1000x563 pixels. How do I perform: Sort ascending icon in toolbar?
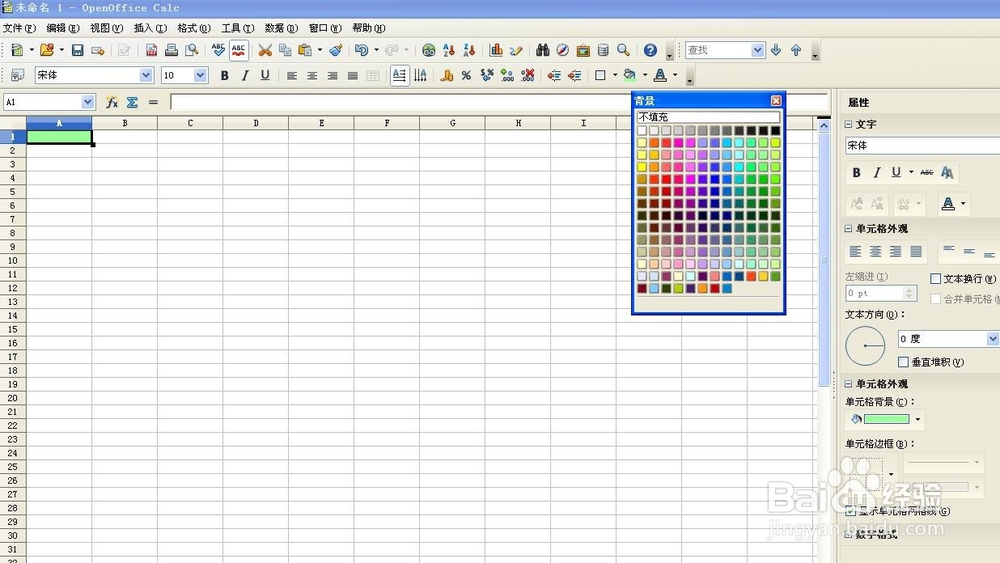449,50
